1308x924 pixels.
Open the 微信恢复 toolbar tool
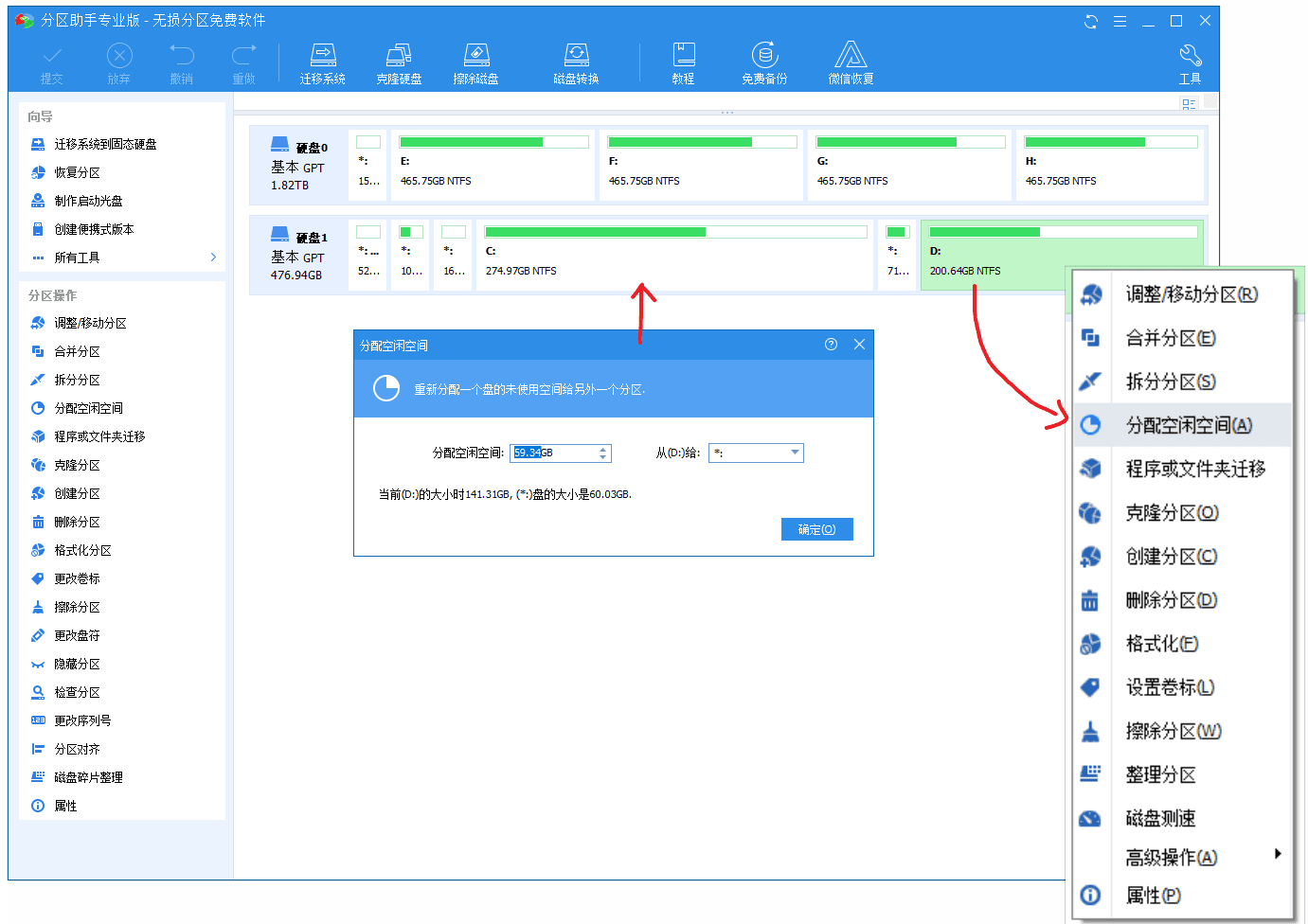click(x=851, y=63)
